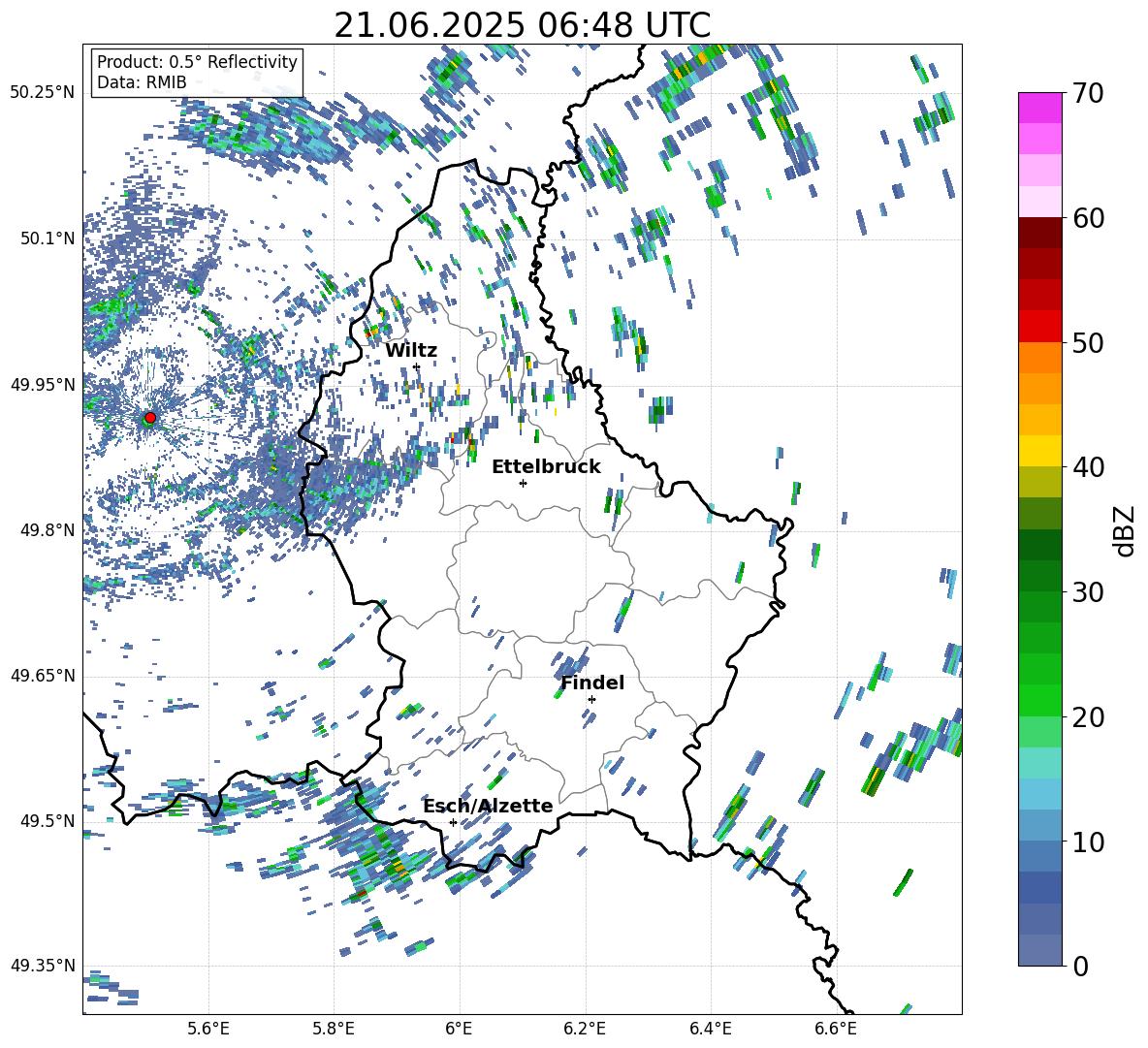Click the 40 value on colorbar

pos(1088,467)
